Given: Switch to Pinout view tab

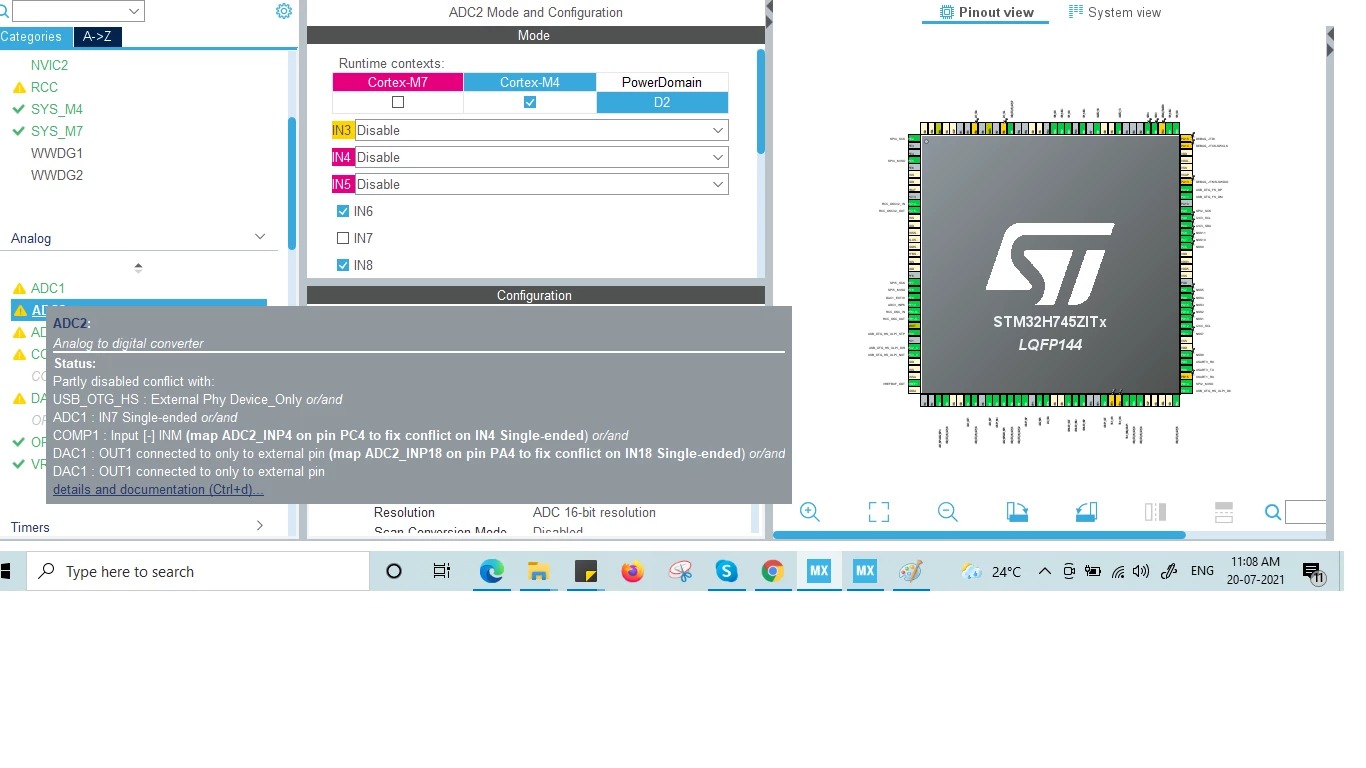Looking at the screenshot, I should point(986,12).
